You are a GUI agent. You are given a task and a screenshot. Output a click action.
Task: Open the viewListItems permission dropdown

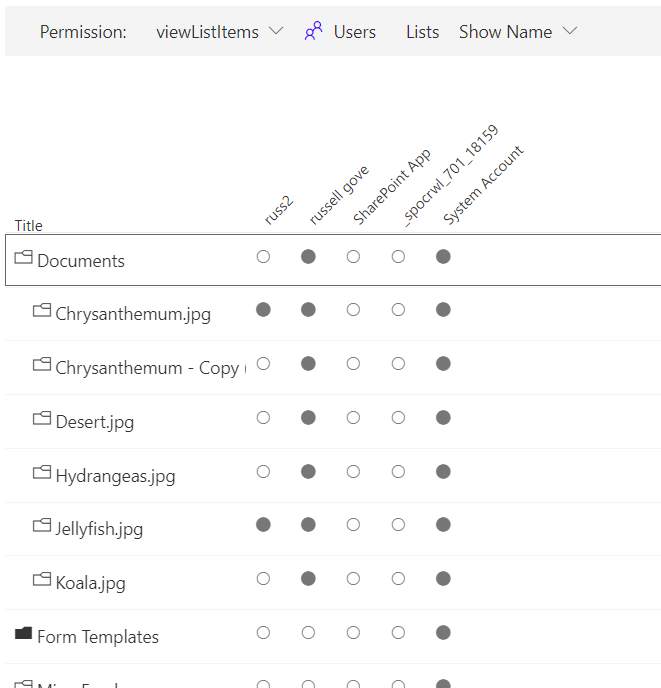click(220, 32)
